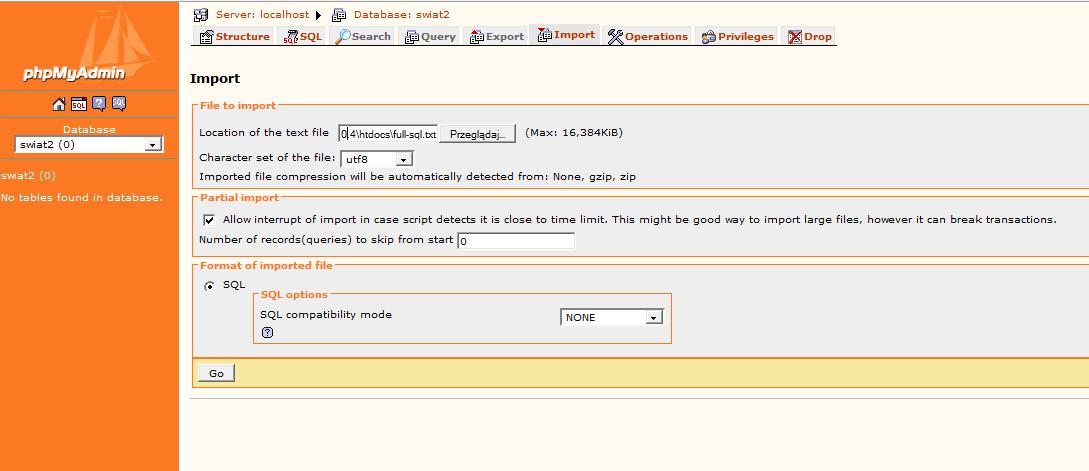Viewport: 1089px width, 471px height.
Task: Click swiat2 (0) link in sidebar
Action: 28,175
